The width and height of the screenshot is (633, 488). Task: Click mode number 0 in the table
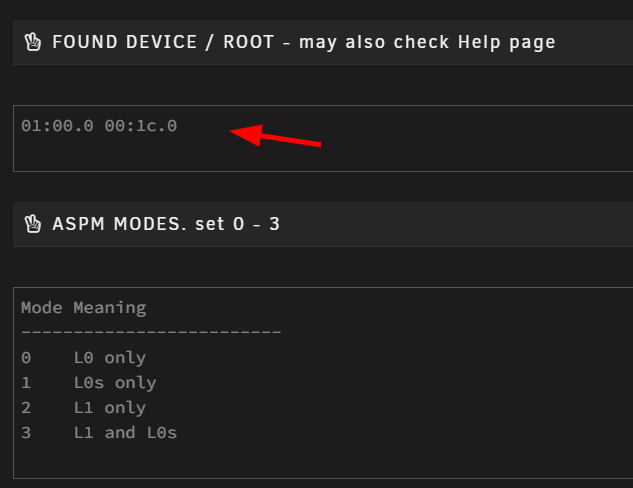(26, 358)
